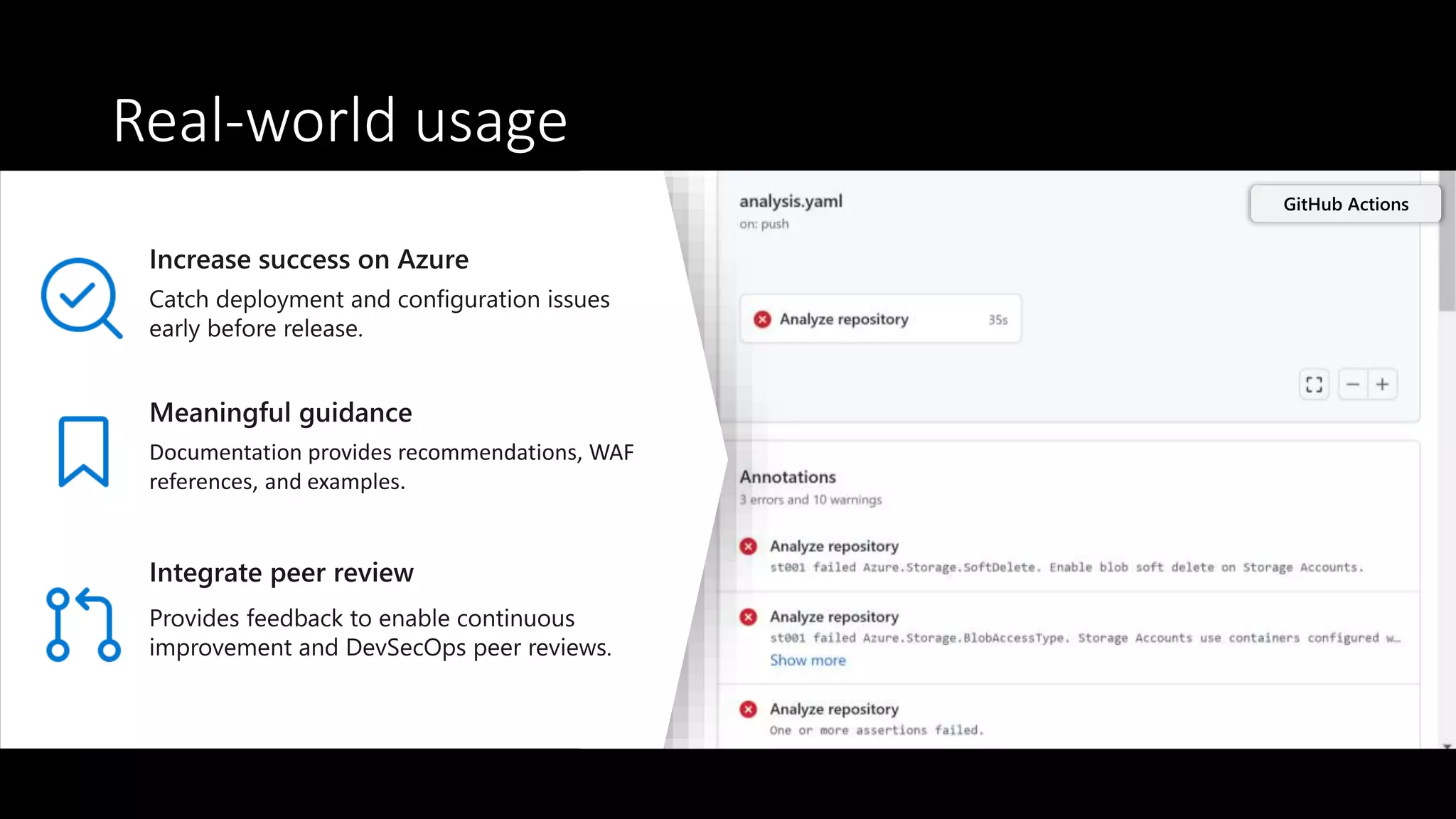
Task: Click the analysis.yaml workflow title
Action: tap(791, 201)
